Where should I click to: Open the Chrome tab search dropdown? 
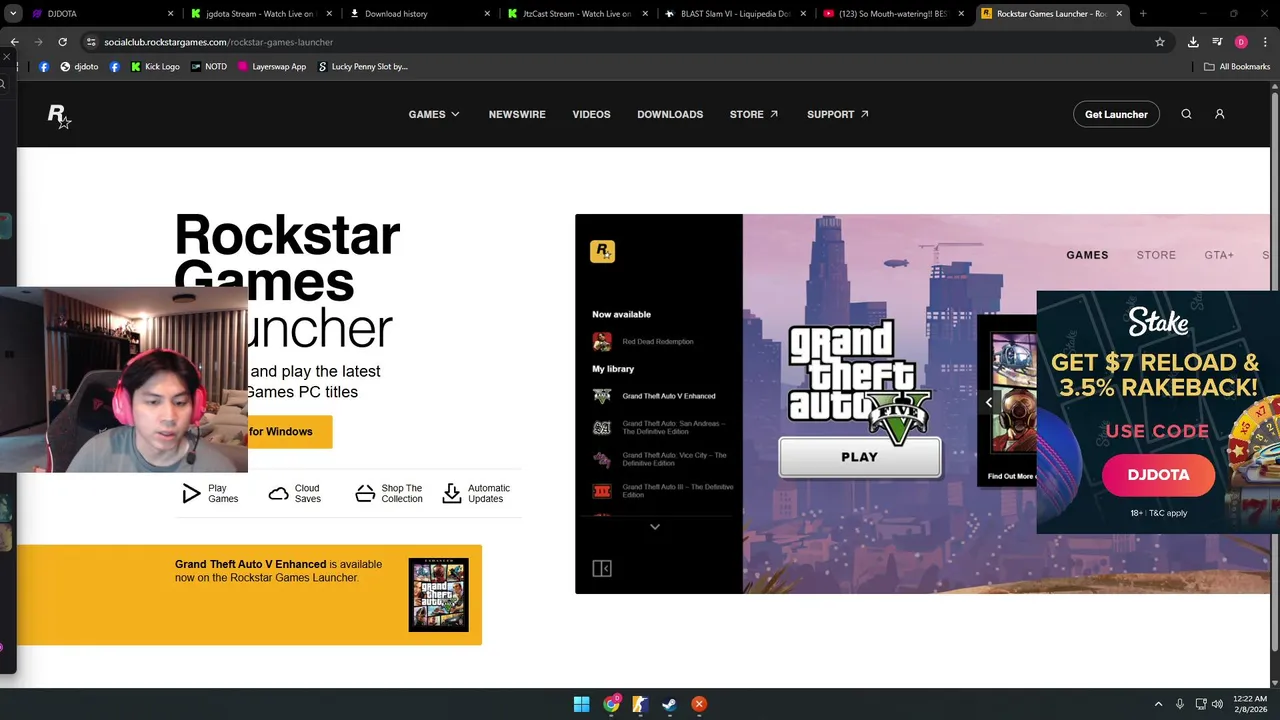pos(13,14)
